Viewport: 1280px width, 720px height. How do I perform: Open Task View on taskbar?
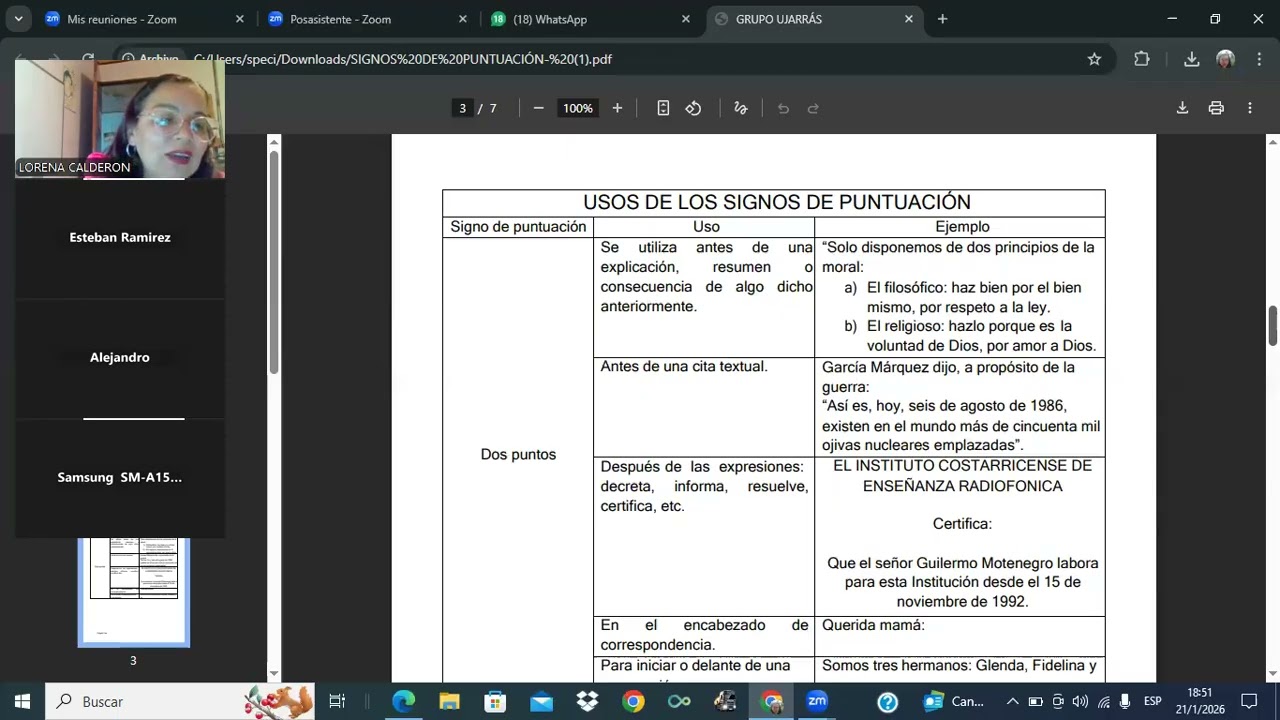(337, 702)
